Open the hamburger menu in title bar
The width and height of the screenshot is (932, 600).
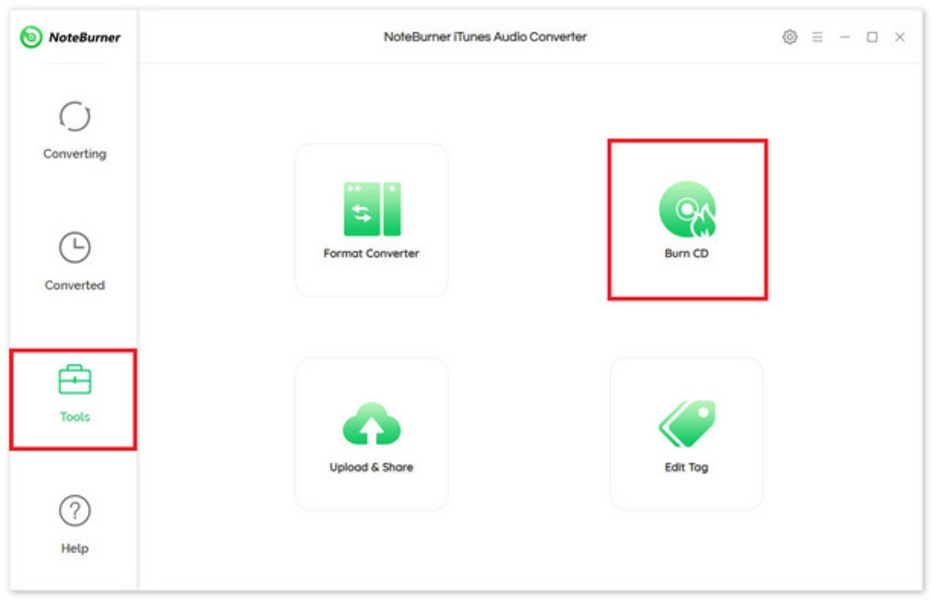[817, 37]
